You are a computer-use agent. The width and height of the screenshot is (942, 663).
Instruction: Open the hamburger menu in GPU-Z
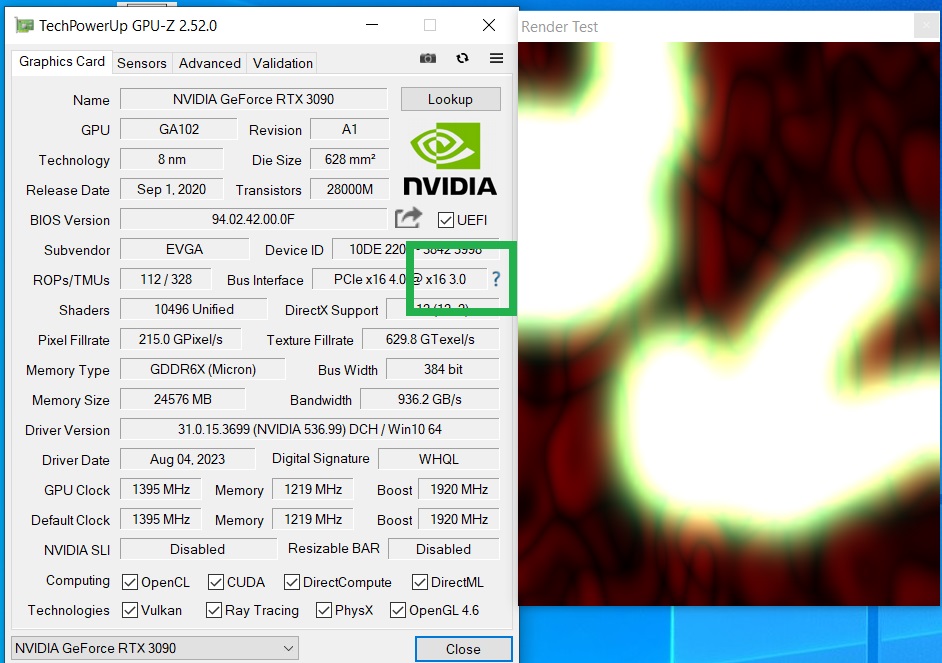coord(496,58)
